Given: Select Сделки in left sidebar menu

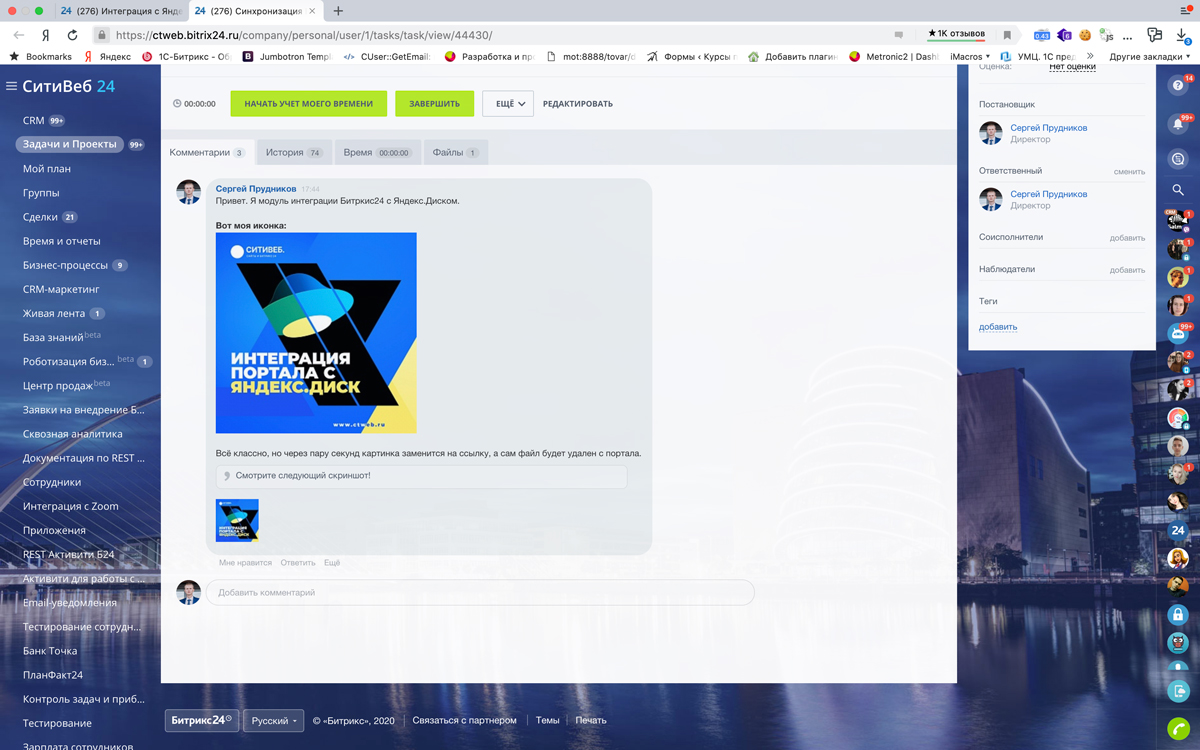Looking at the screenshot, I should coord(41,217).
